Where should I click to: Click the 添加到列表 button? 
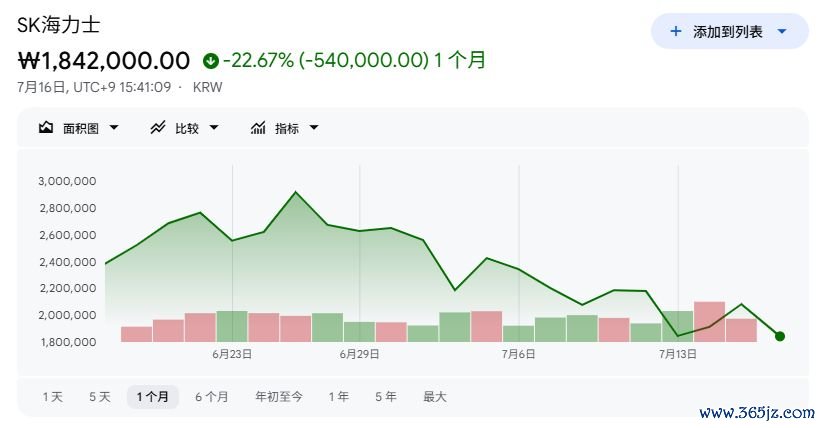[730, 31]
